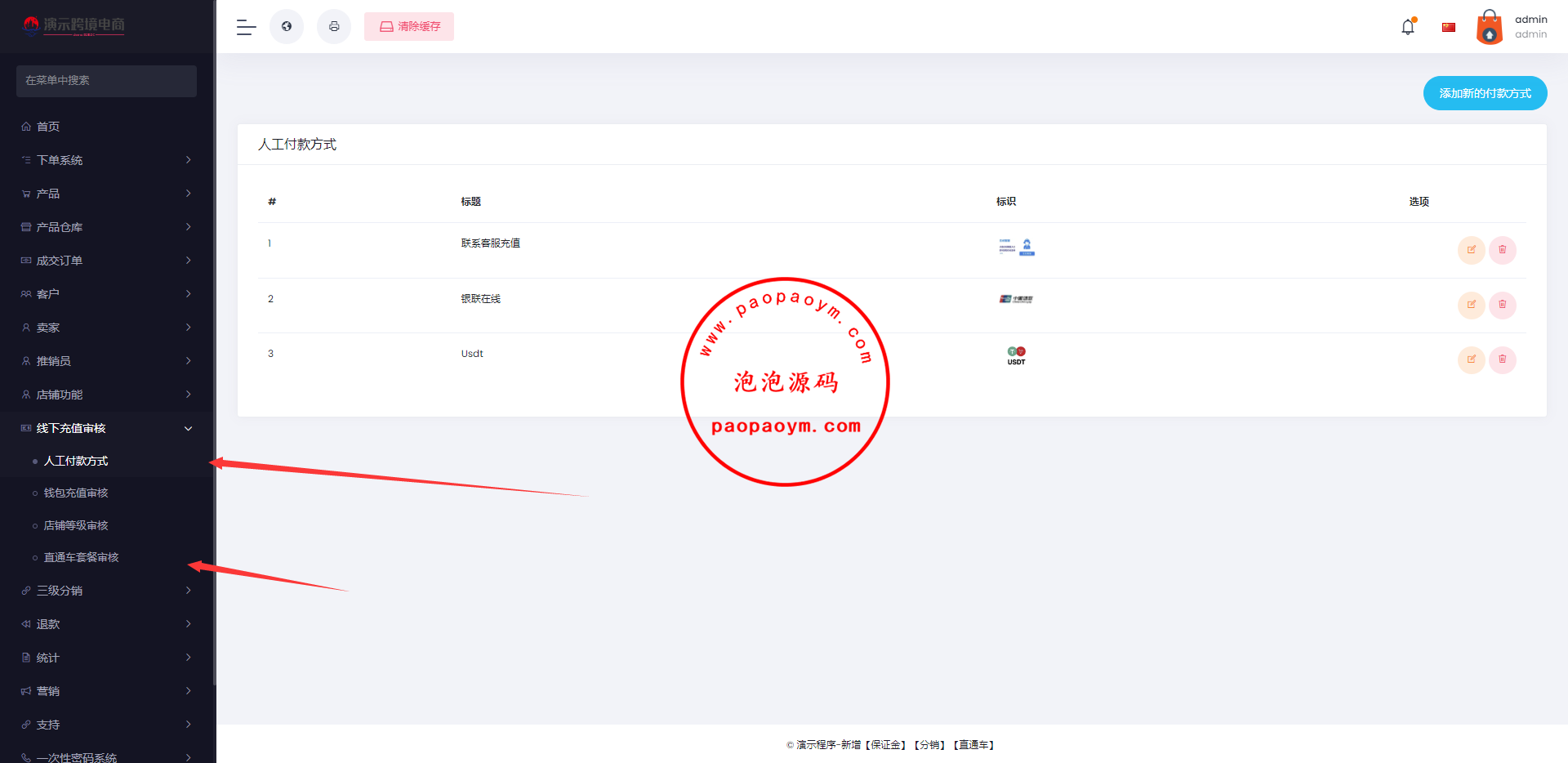Click the Chinese flag language icon
Screen dimensions: 1568x763
1449,27
